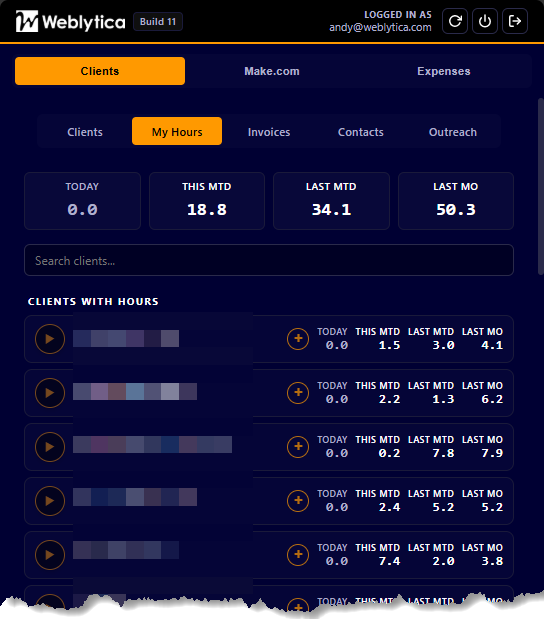Add hours via plus icon, row with 4.1 last mo
The height and width of the screenshot is (619, 544).
pos(298,339)
